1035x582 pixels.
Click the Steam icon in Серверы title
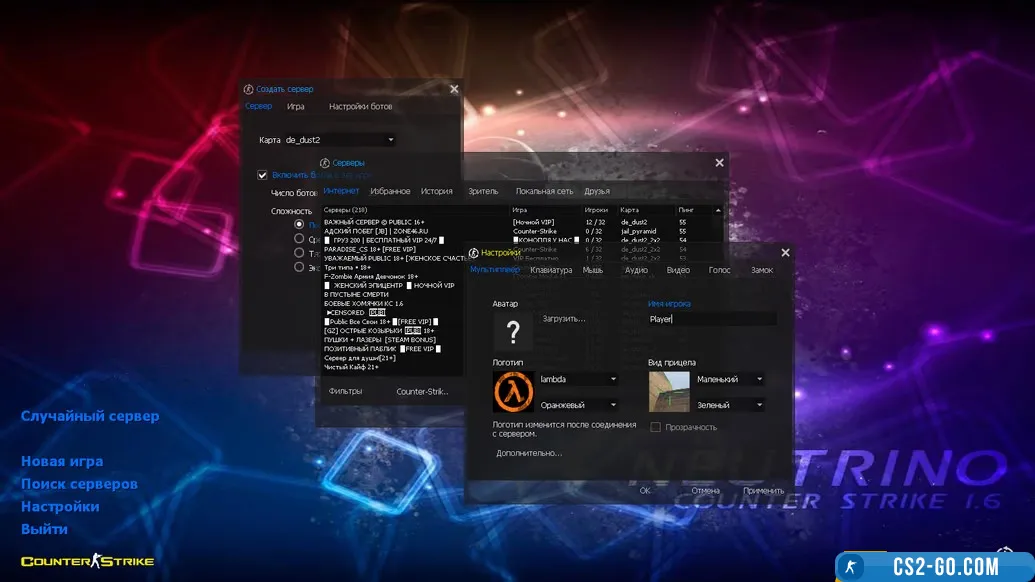point(325,162)
